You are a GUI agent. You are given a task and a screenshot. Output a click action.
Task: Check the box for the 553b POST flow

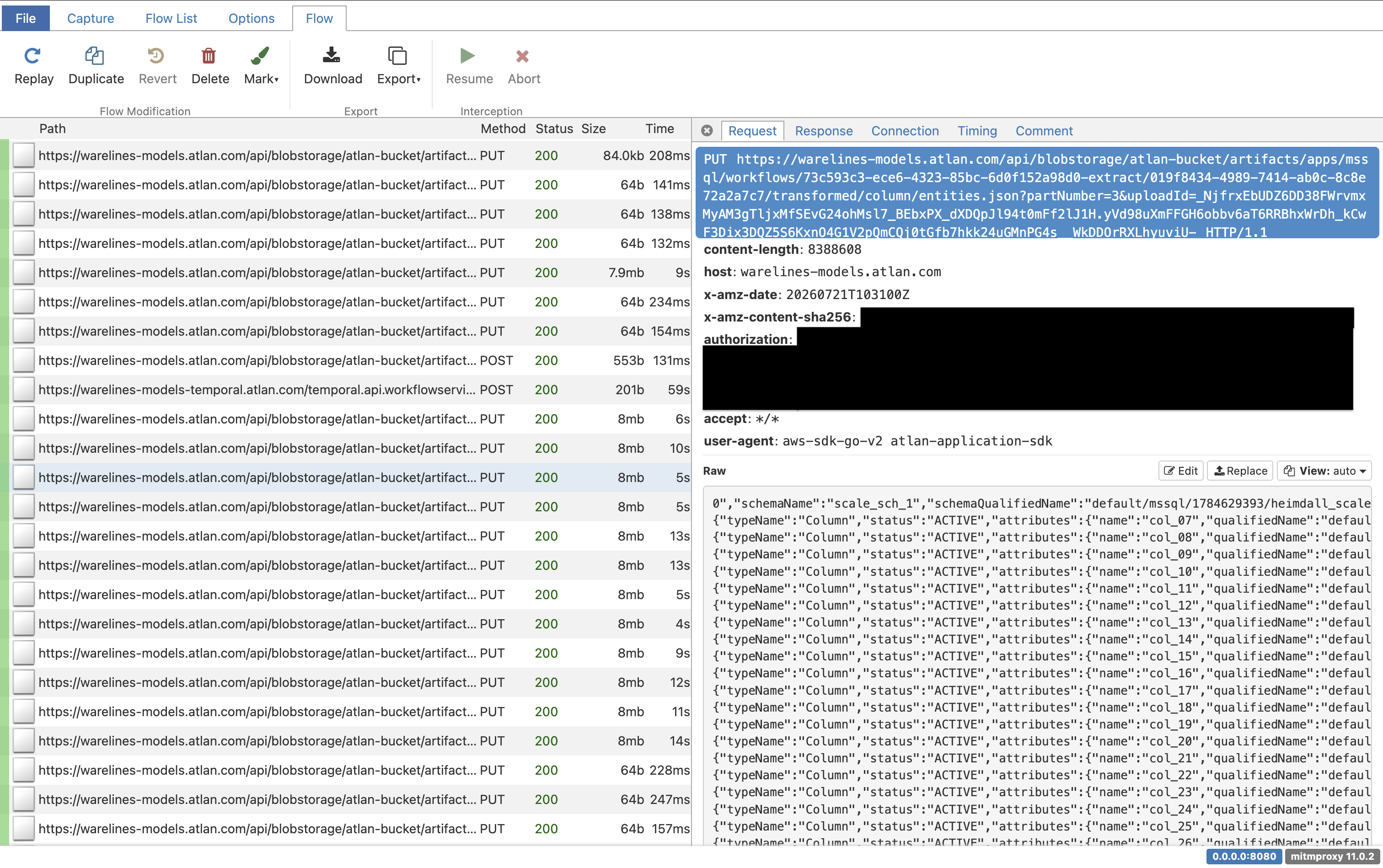tap(23, 360)
